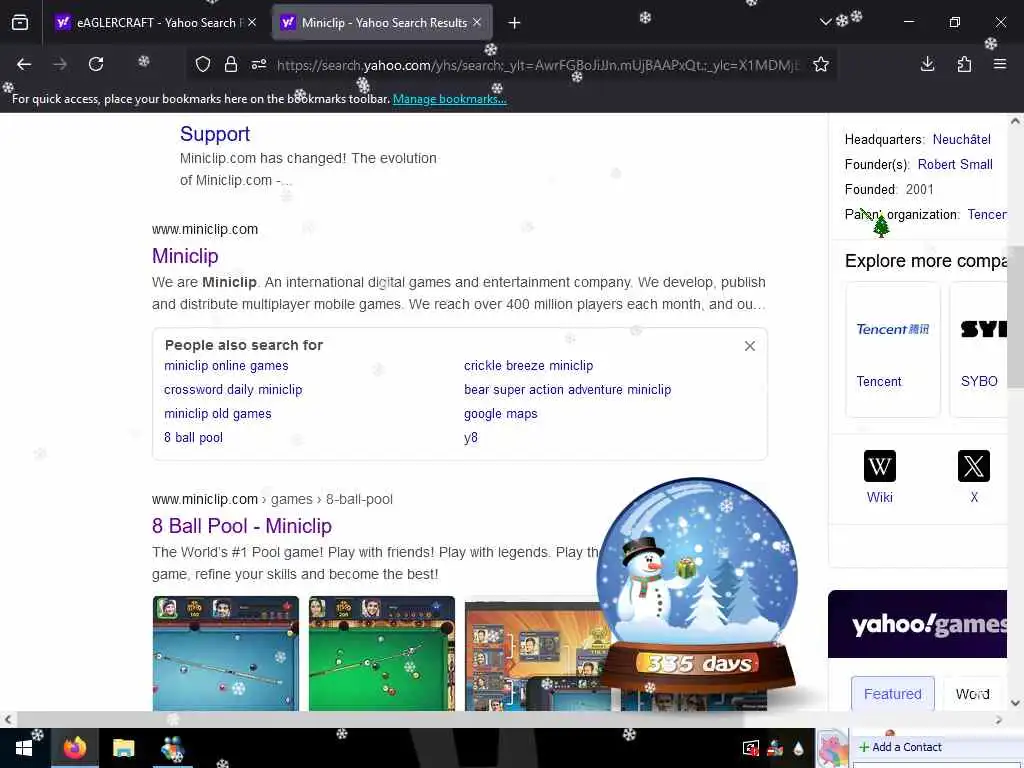This screenshot has width=1024, height=768.
Task: Go back to the previous page
Action: click(24, 64)
